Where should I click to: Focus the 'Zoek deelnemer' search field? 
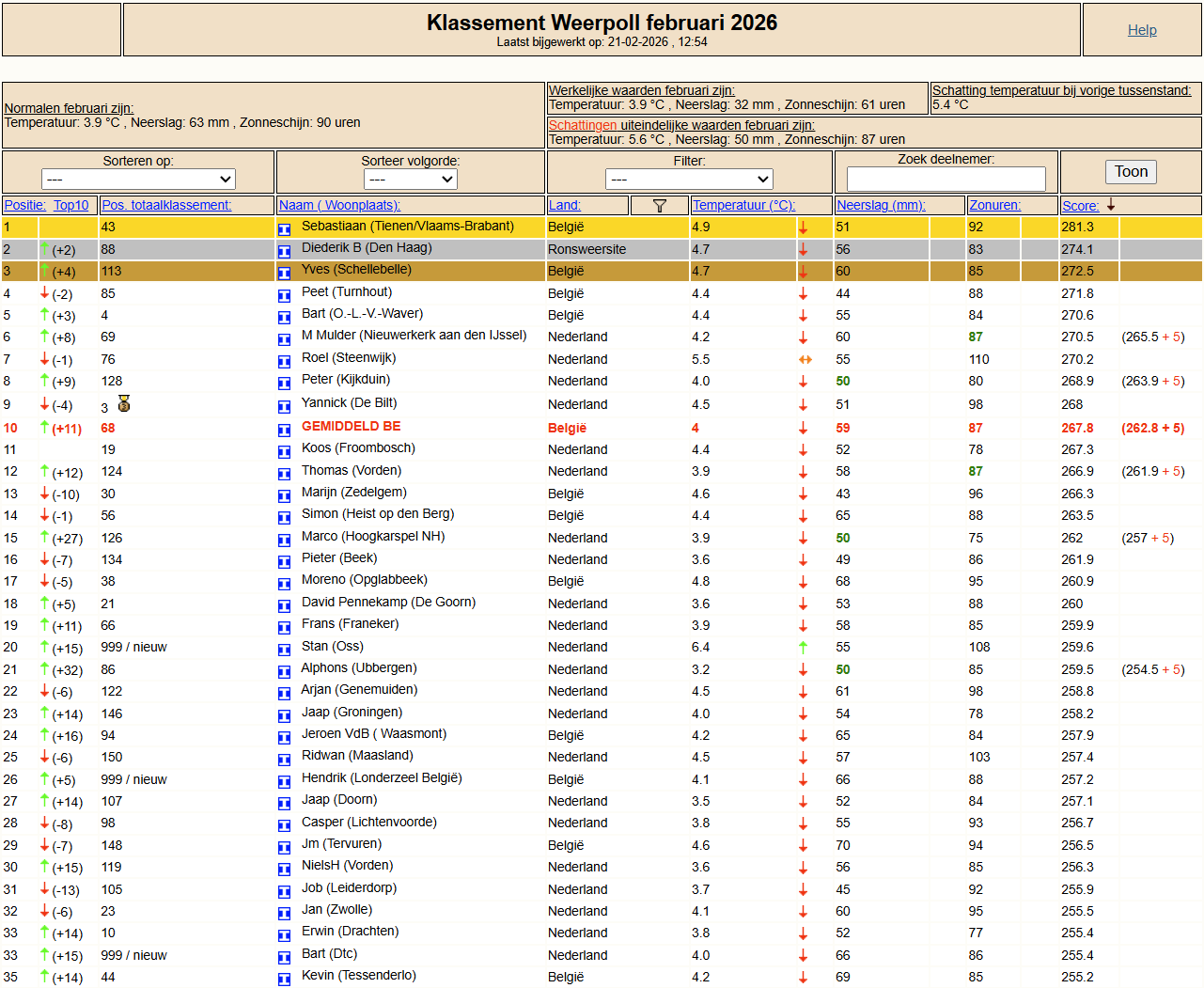click(946, 179)
